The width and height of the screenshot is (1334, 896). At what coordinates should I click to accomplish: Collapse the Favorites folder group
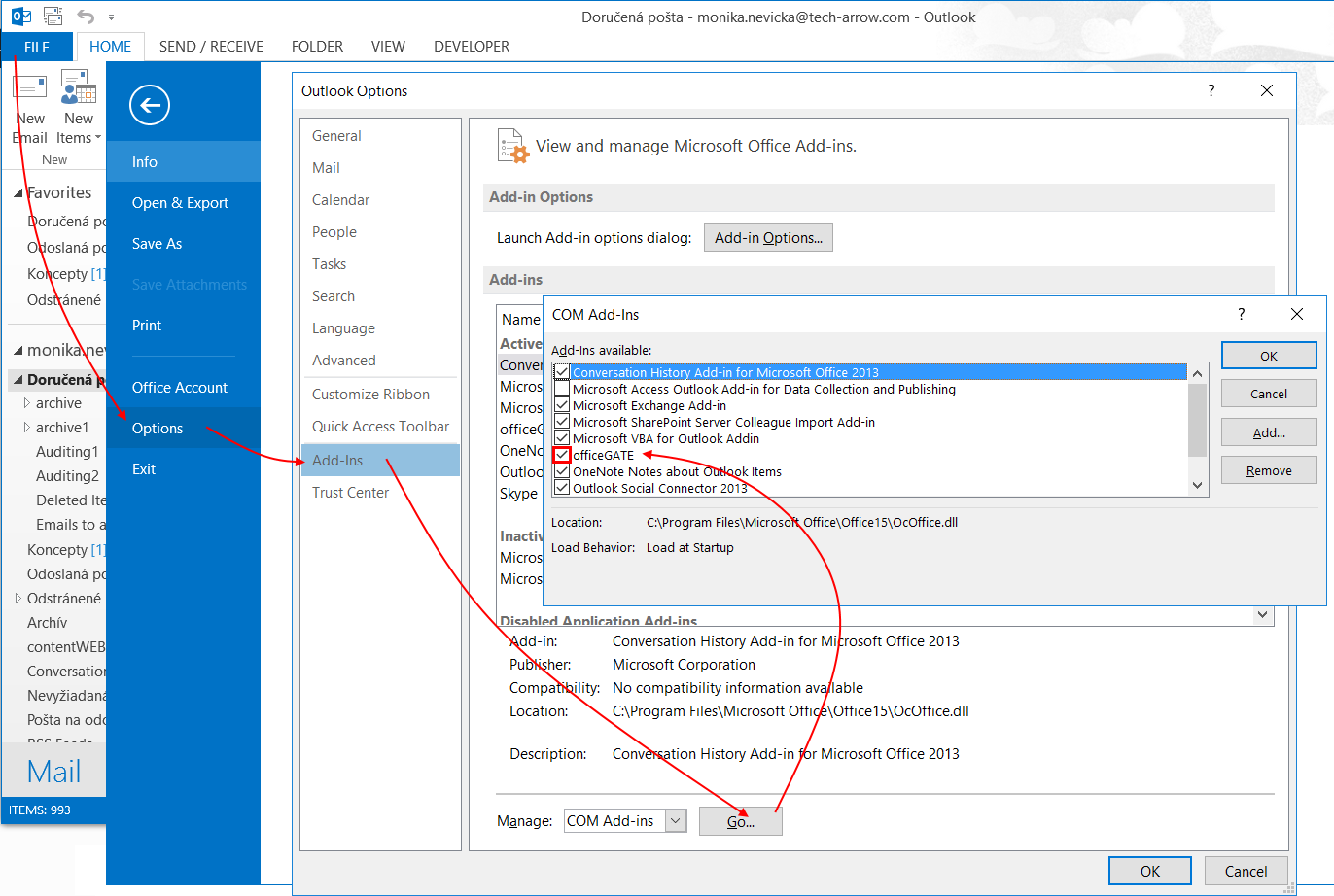18,193
